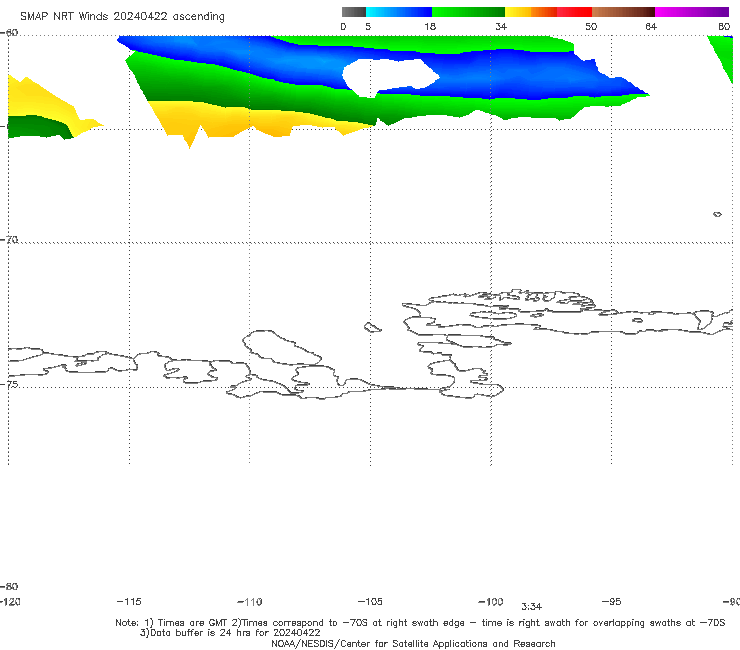Click the colorbar label '5'

point(368,26)
